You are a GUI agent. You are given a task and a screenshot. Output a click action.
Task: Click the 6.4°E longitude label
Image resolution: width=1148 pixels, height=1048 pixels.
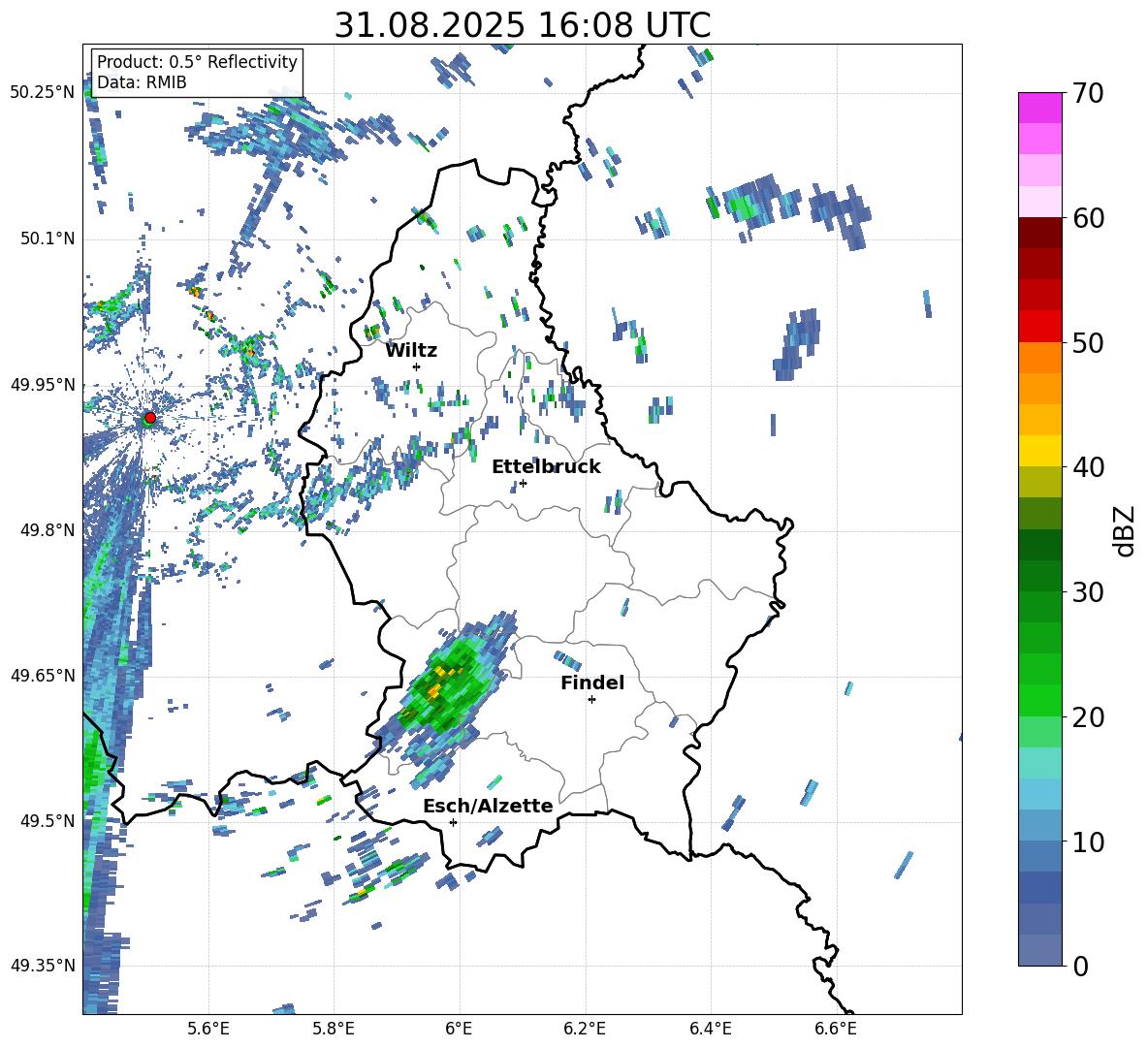710,1030
